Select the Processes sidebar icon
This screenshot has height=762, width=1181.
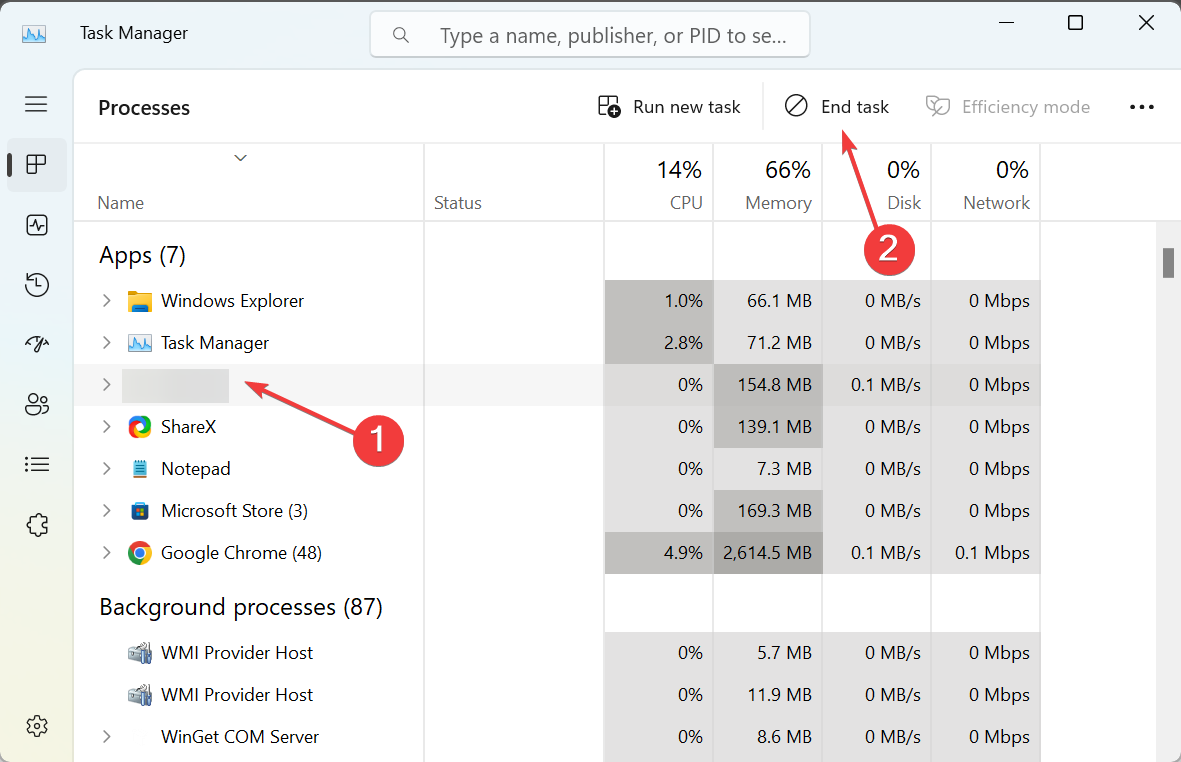[x=36, y=164]
